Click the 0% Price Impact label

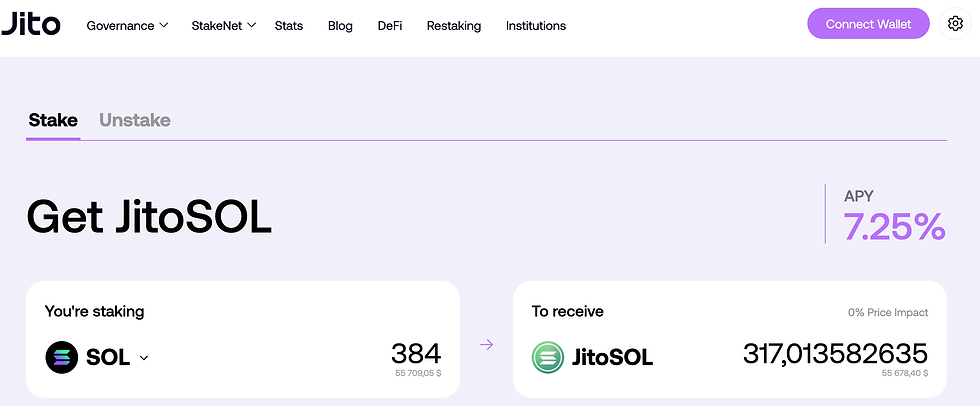[x=888, y=312]
